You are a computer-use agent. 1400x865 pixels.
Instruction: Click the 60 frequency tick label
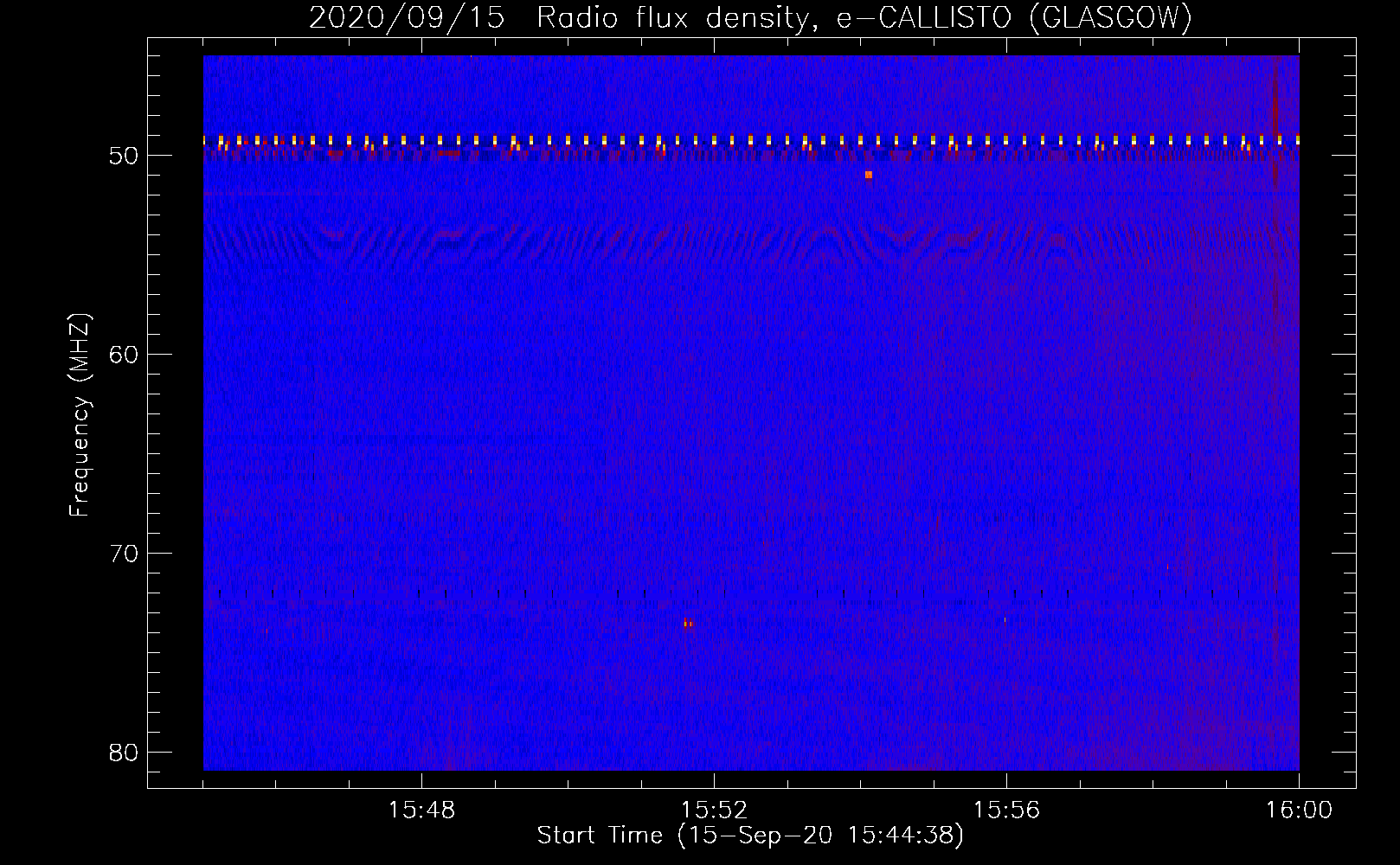[x=125, y=355]
